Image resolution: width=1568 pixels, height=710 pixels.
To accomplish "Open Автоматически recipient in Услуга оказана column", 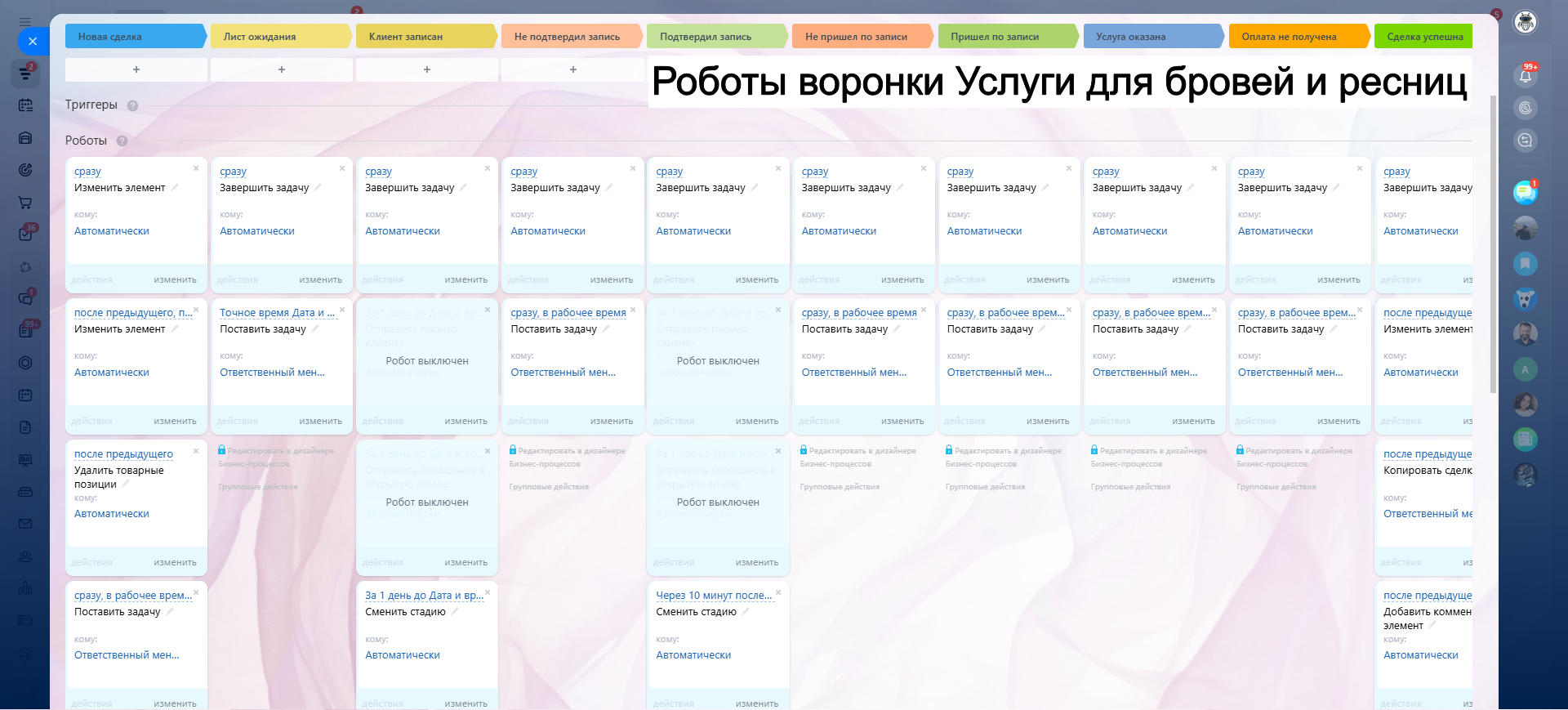I will pos(1129,231).
